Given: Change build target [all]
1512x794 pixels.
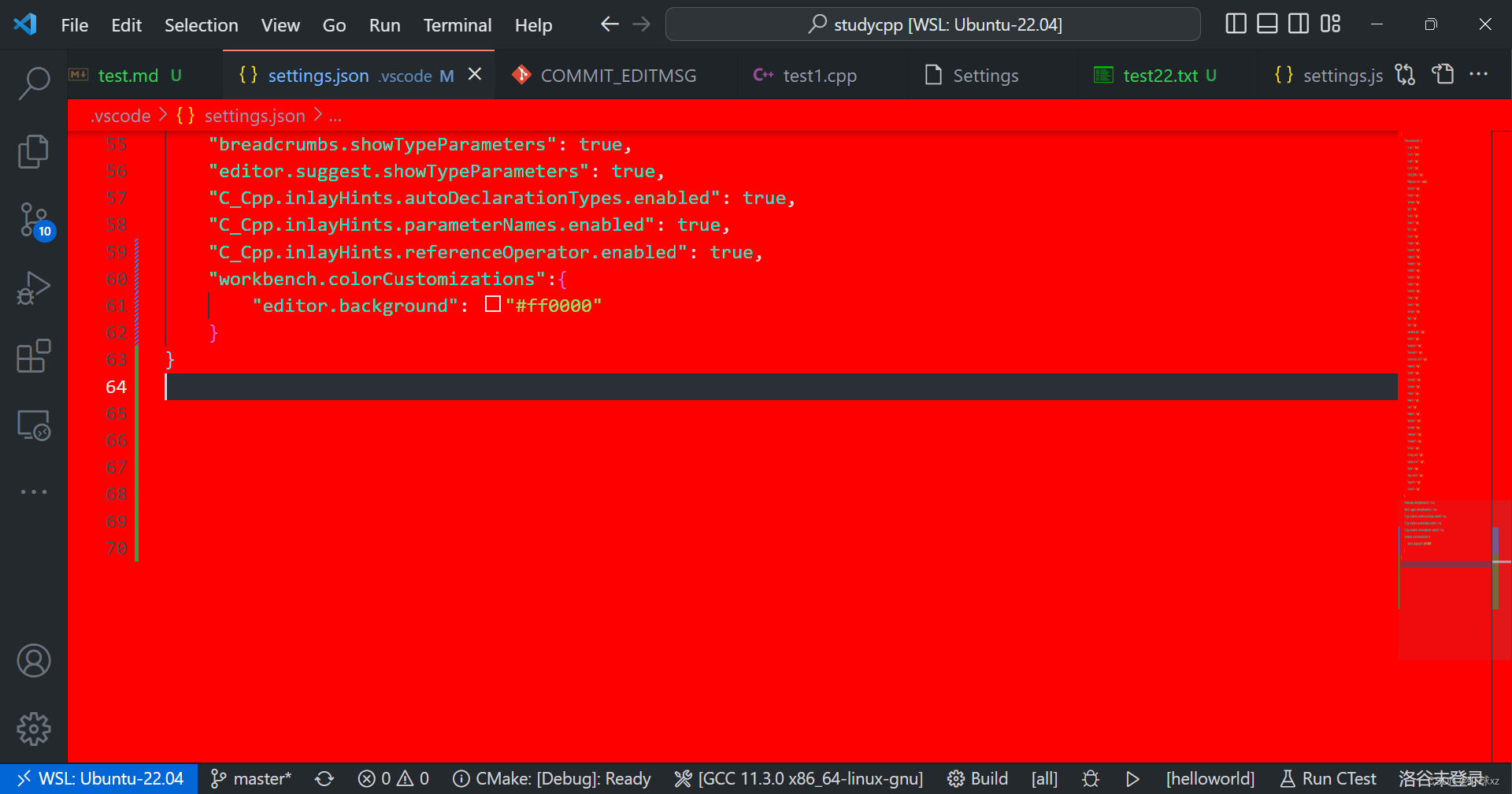Looking at the screenshot, I should tap(1044, 778).
